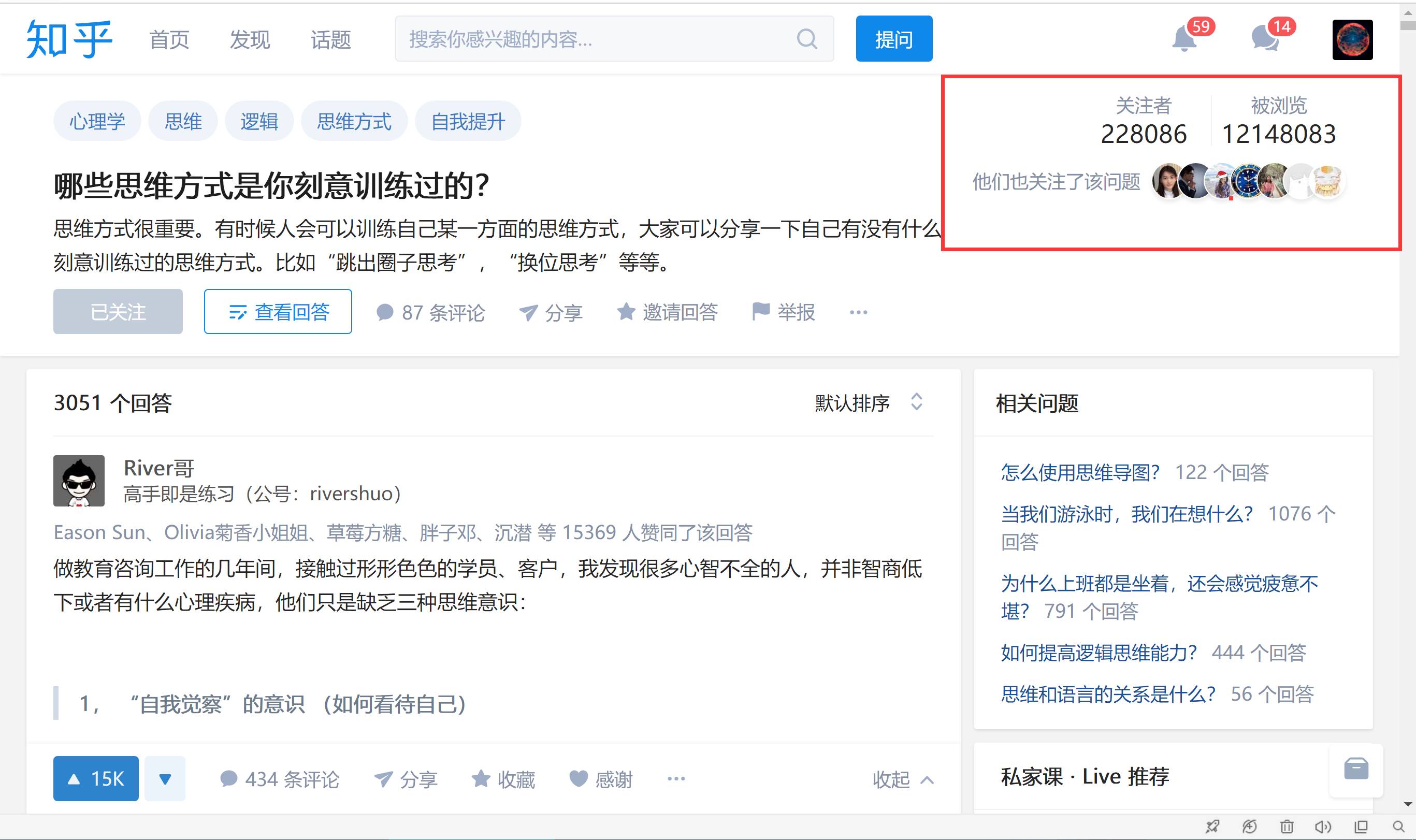The image size is (1416, 840).
Task: Click 邀请回答 star icon
Action: (626, 311)
